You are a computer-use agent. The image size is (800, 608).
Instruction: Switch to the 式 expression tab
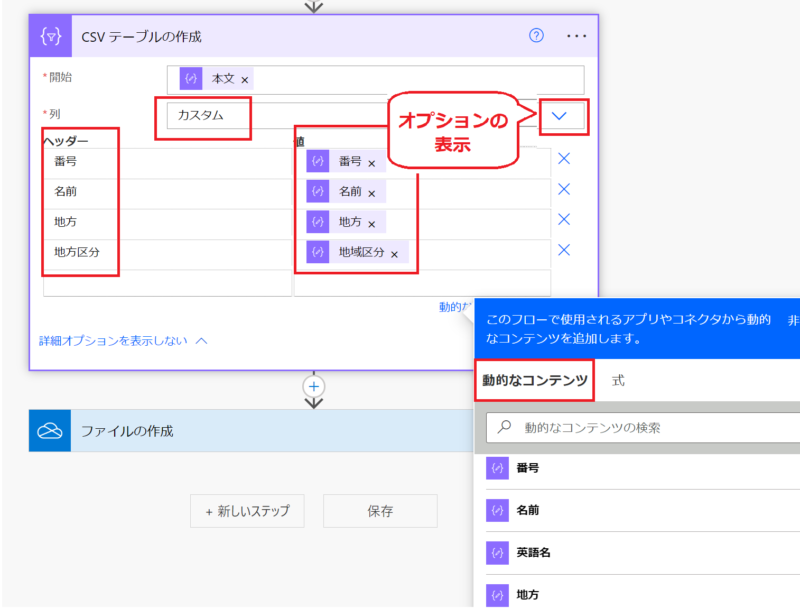pos(618,381)
